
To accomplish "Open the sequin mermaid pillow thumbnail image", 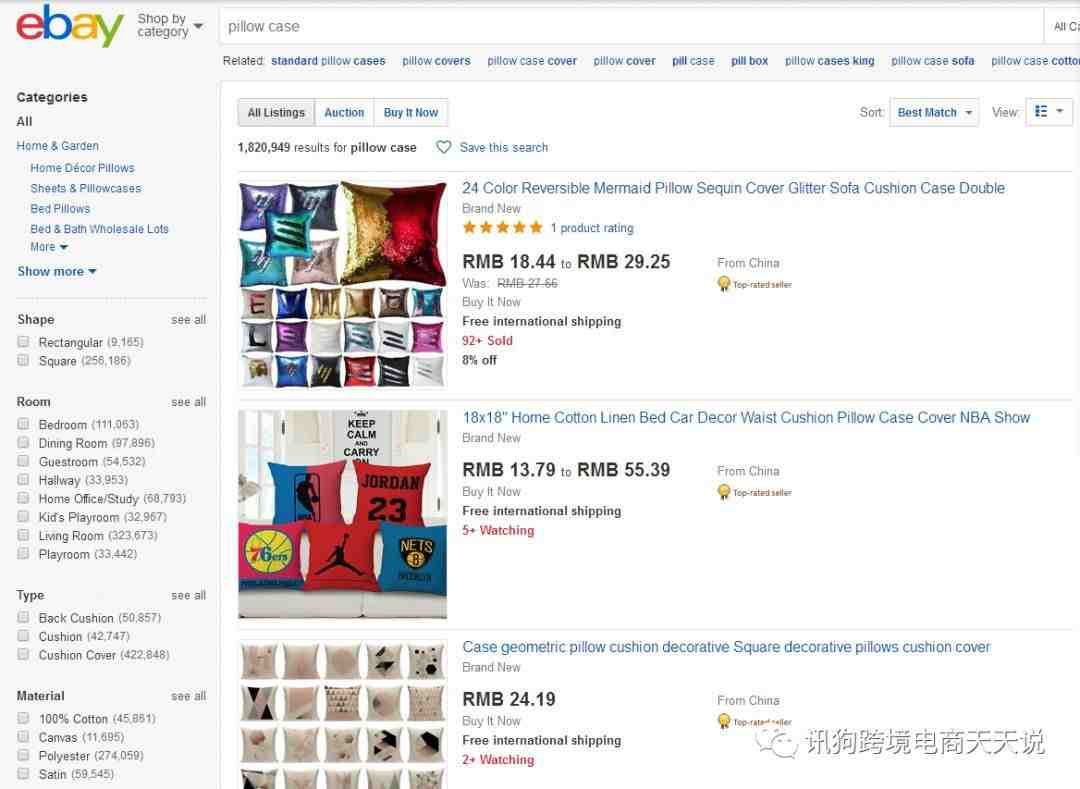I will 343,284.
